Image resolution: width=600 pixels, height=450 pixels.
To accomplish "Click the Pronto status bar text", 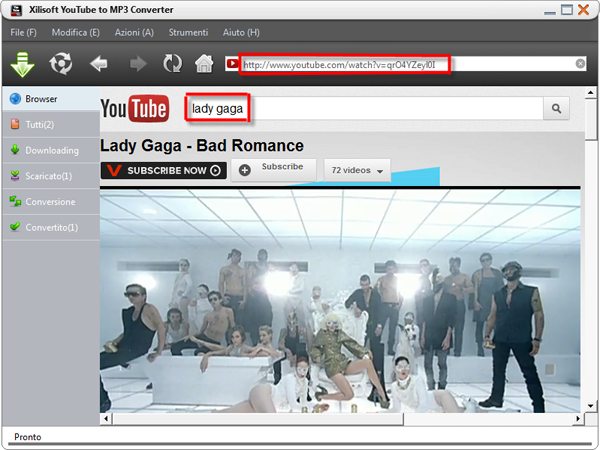I will pos(28,437).
